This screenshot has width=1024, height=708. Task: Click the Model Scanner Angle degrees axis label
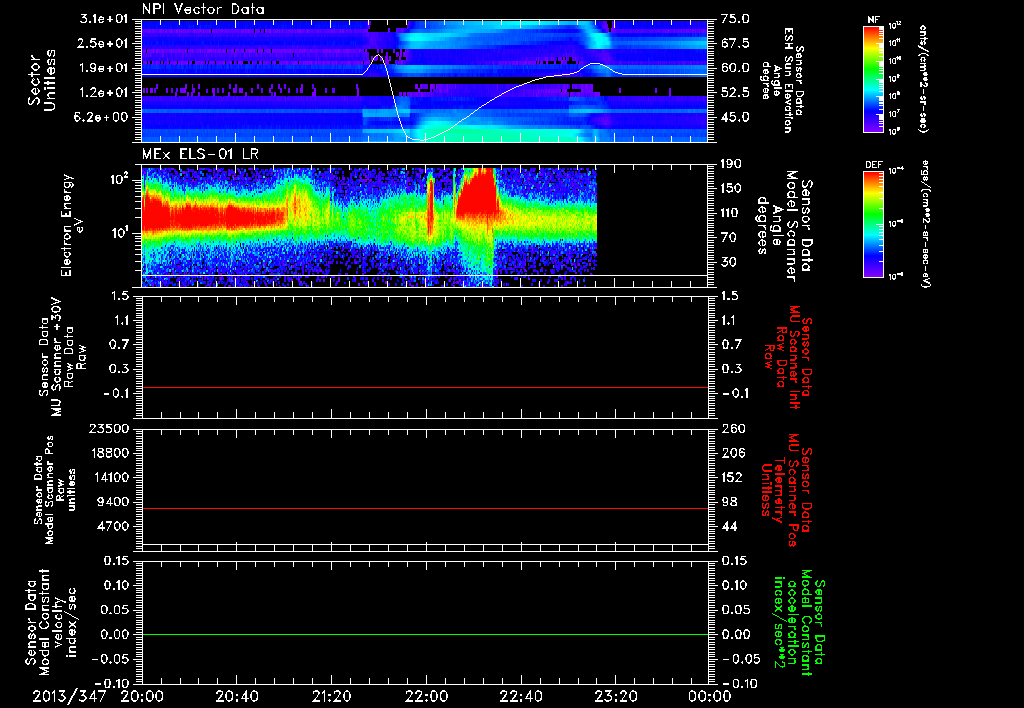(x=784, y=226)
